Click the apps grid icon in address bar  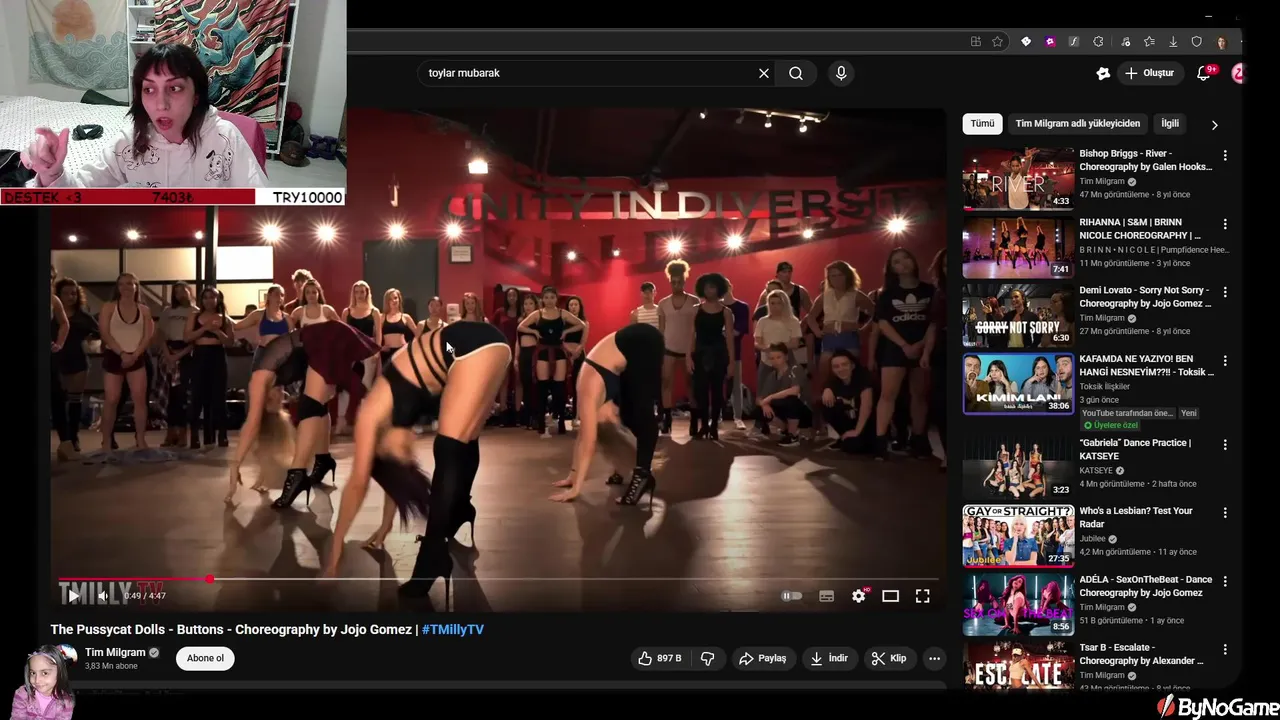tap(976, 42)
